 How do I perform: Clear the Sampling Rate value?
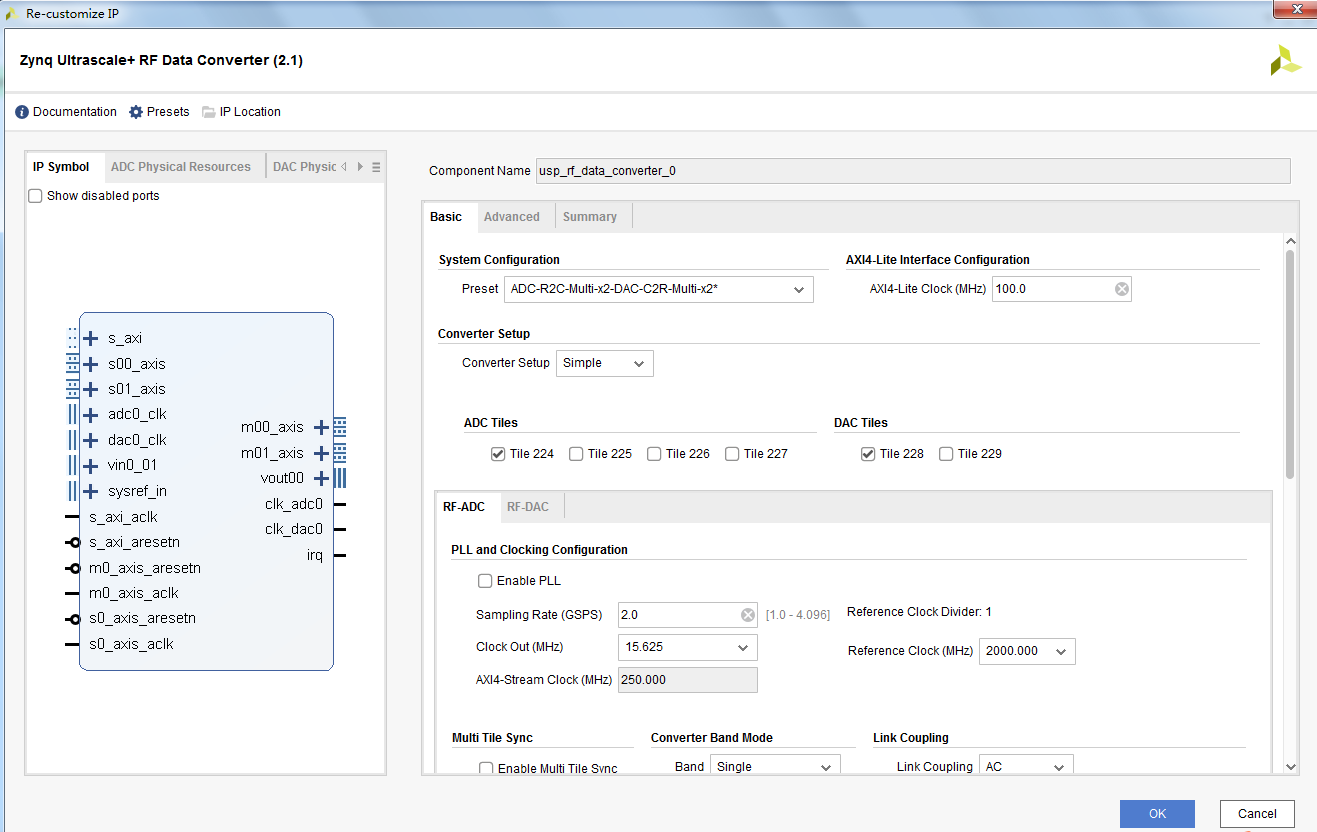tap(747, 614)
